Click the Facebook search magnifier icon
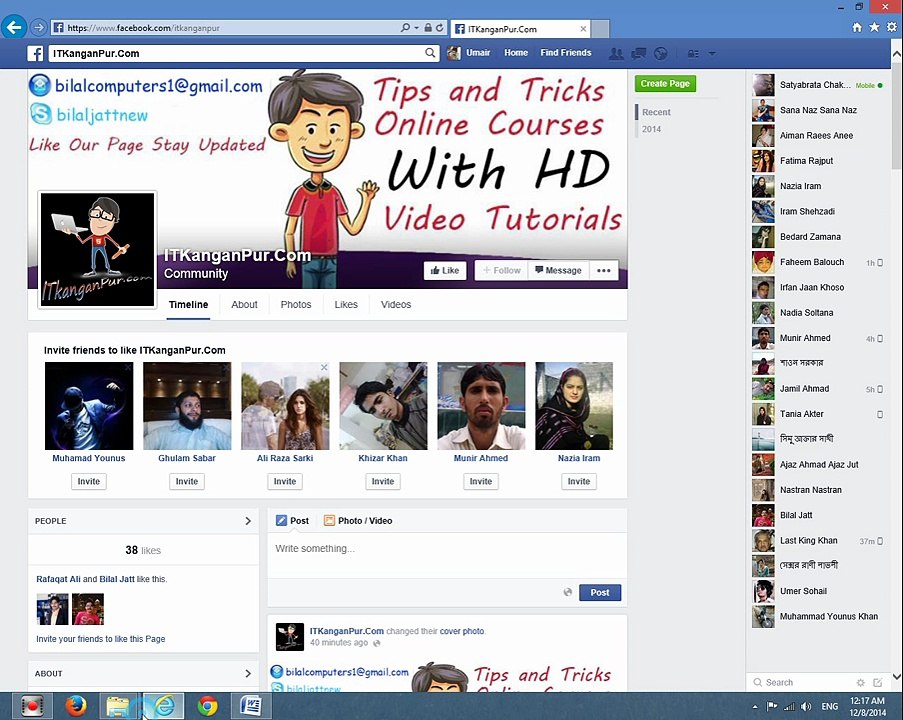 430,53
